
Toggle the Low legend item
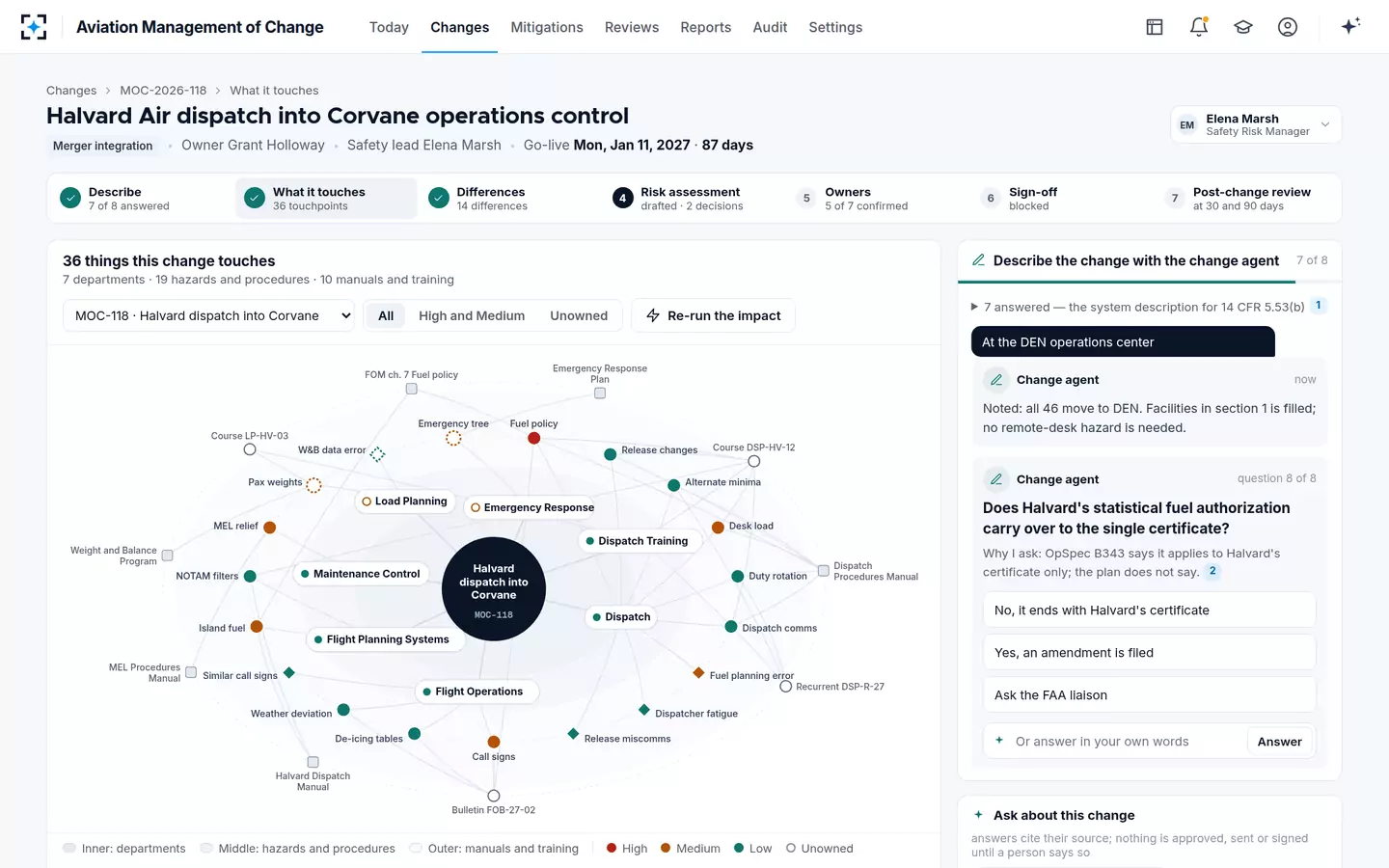click(x=753, y=849)
